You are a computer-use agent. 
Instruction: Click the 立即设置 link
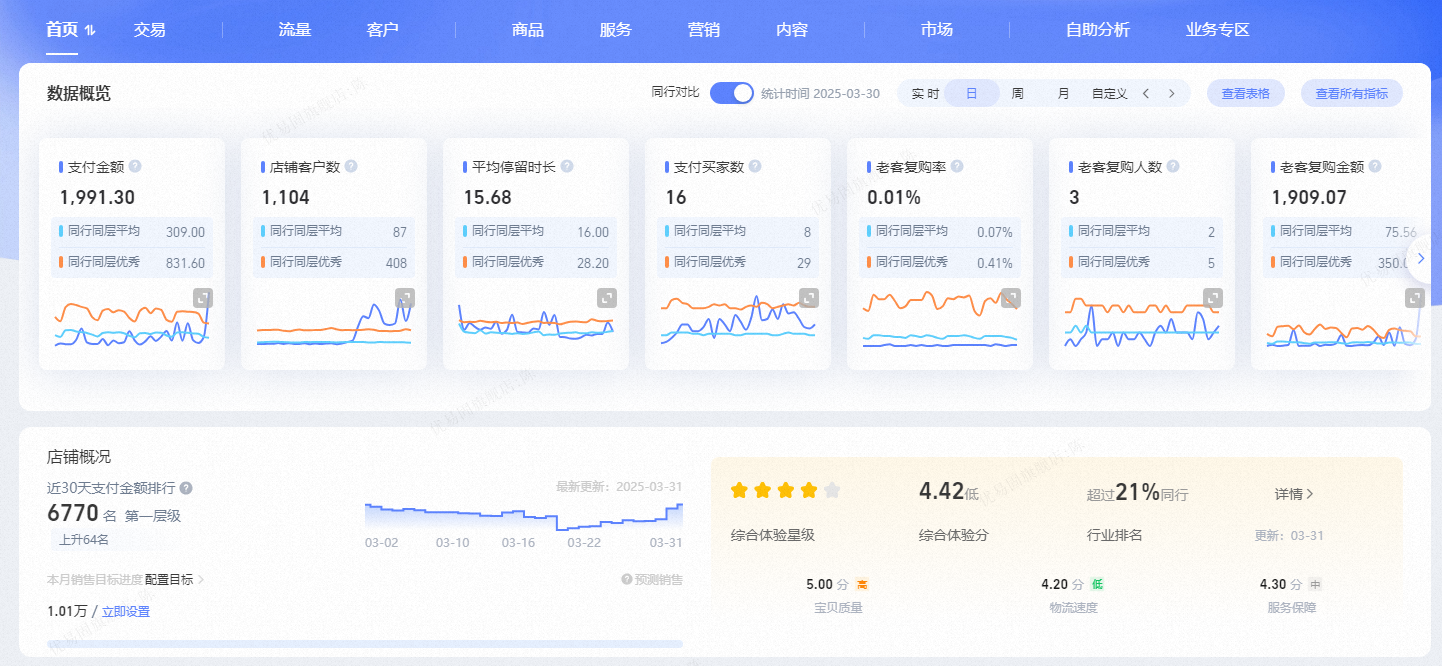pyautogui.click(x=126, y=611)
